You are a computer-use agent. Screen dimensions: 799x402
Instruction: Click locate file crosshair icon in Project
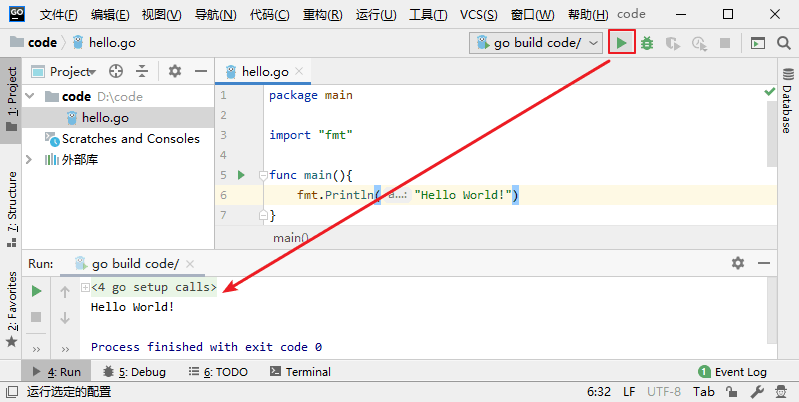[x=116, y=71]
